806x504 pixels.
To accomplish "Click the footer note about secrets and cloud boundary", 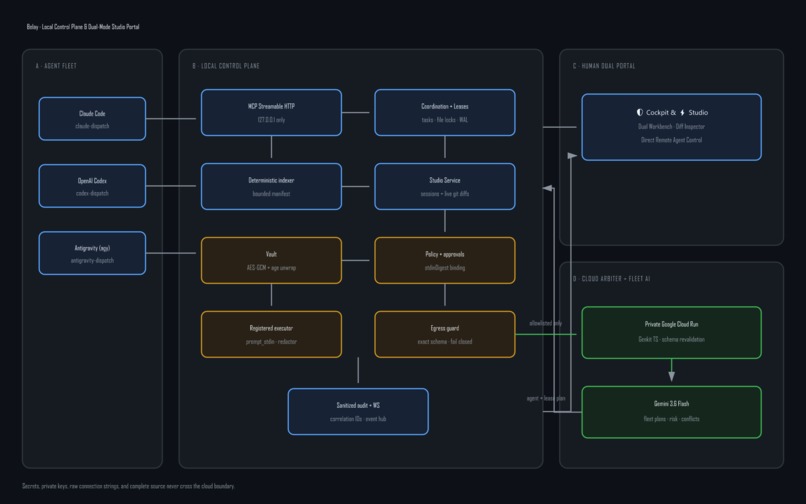I will [x=129, y=486].
